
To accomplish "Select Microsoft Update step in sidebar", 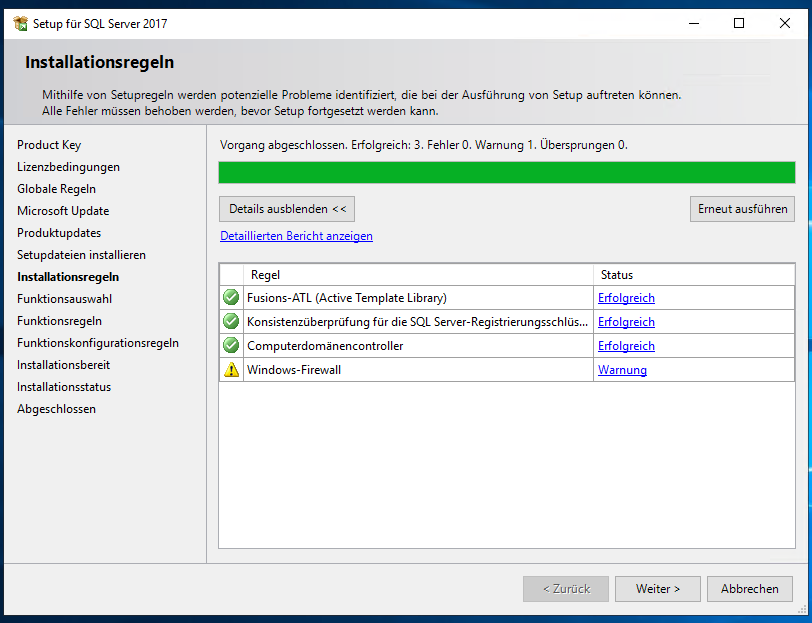I will click(63, 211).
